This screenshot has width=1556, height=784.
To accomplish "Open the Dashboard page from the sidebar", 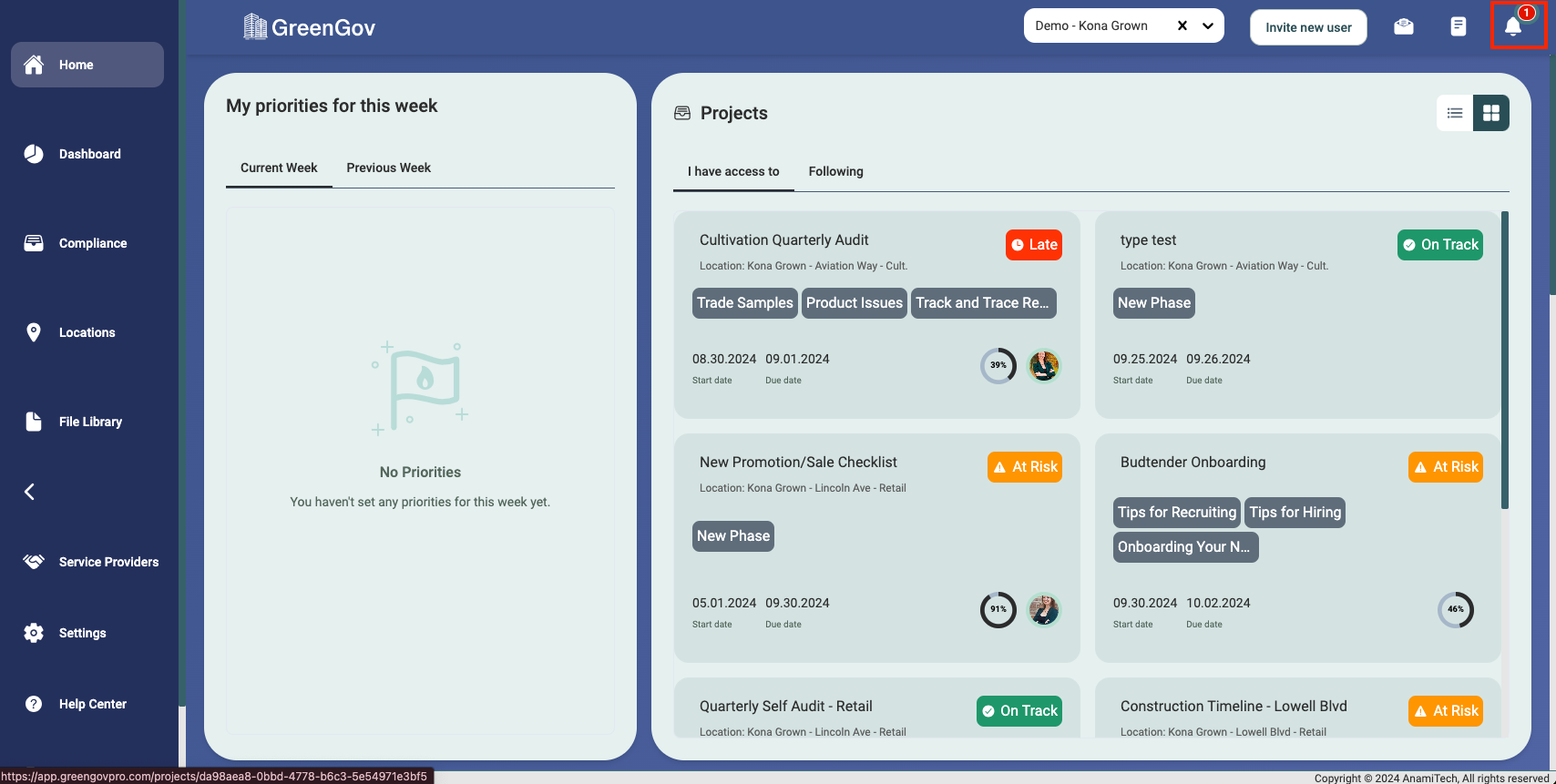I will 87,154.
